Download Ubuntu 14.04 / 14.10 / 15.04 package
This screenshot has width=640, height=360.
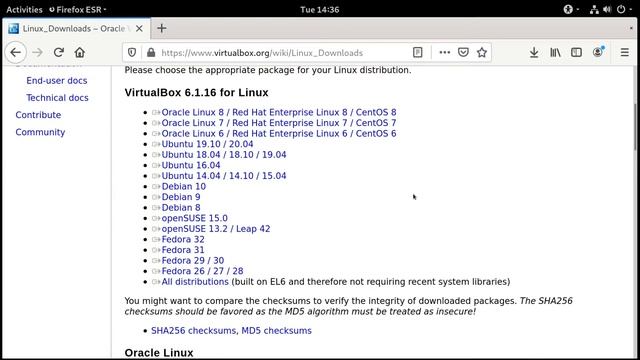pos(224,176)
